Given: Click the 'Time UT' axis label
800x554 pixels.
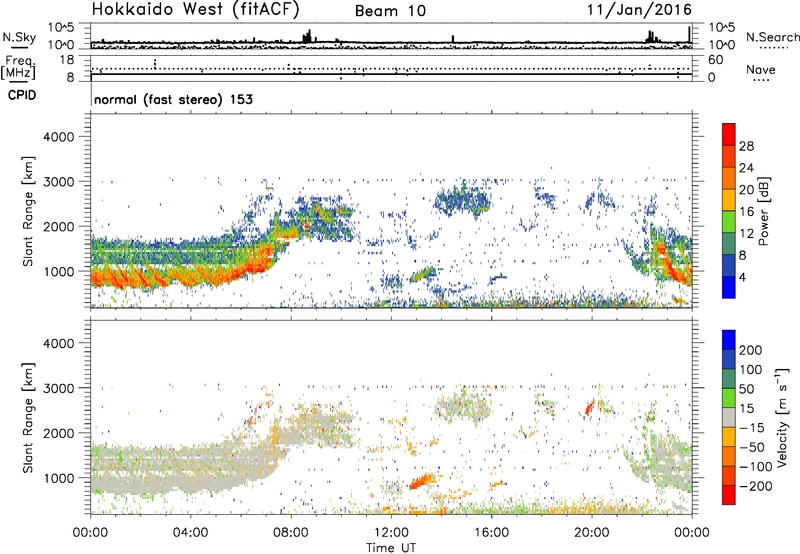Looking at the screenshot, I should [x=391, y=548].
